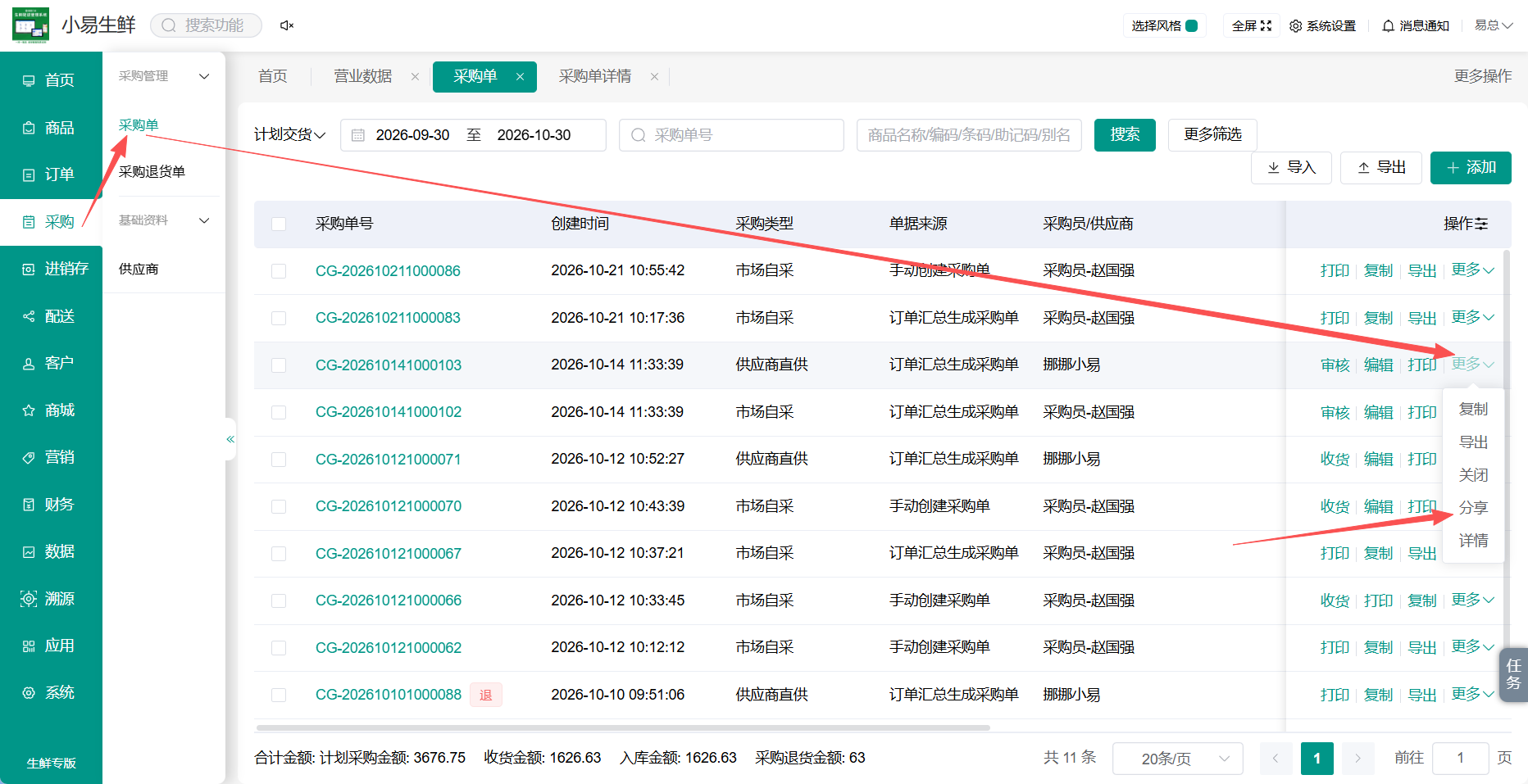Open the floating 任务 task button

pos(1513,675)
